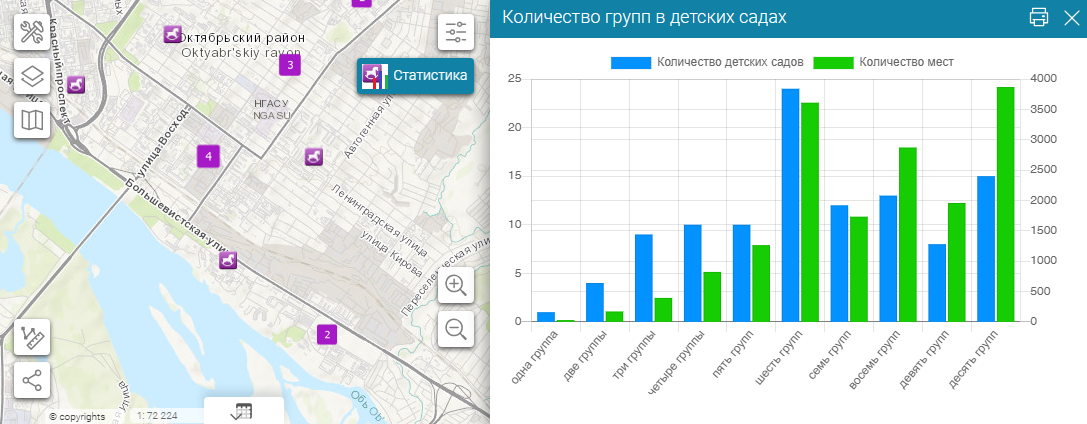Open the tools wrench icon button

click(32, 32)
